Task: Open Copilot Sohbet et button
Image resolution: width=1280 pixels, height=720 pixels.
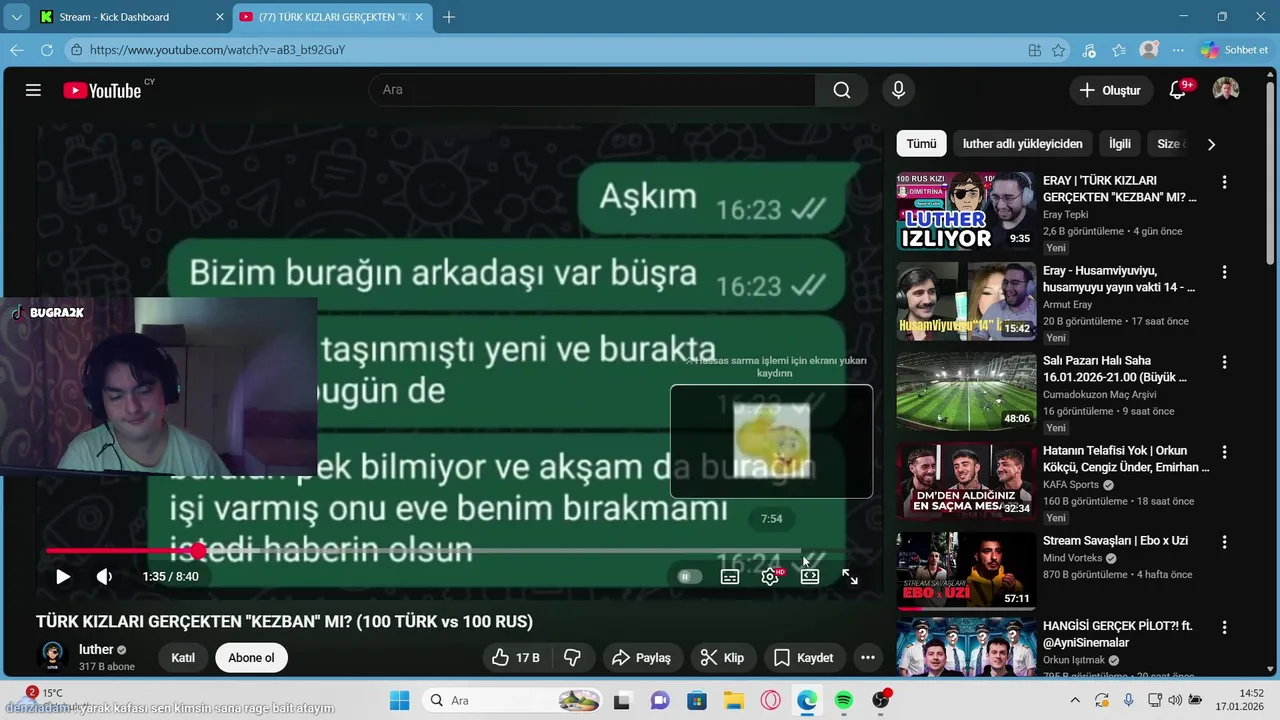Action: 1235,50
